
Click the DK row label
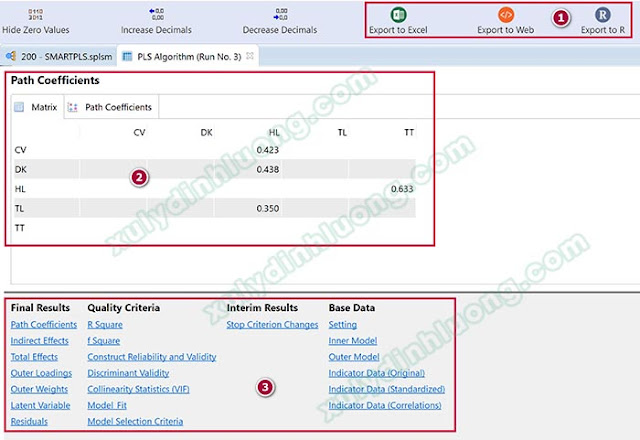[20, 169]
